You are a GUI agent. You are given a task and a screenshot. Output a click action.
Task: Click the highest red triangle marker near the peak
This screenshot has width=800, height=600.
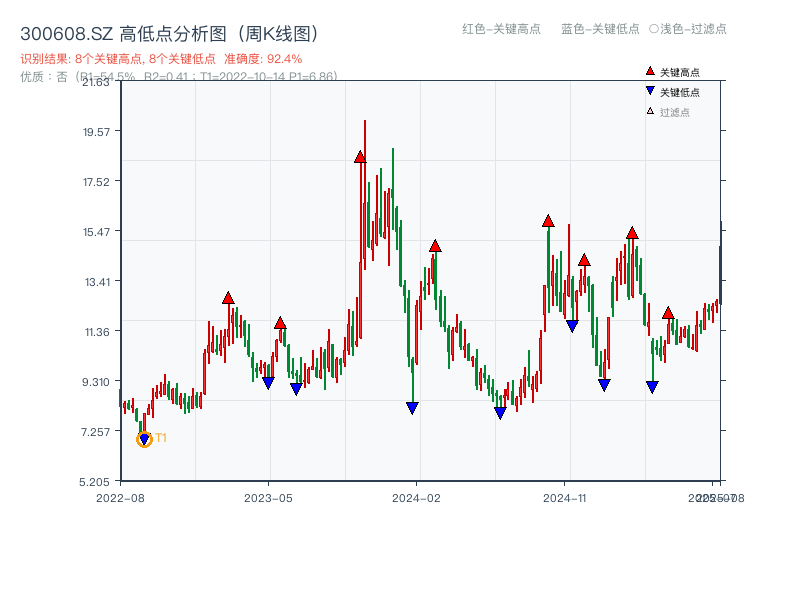tap(362, 156)
